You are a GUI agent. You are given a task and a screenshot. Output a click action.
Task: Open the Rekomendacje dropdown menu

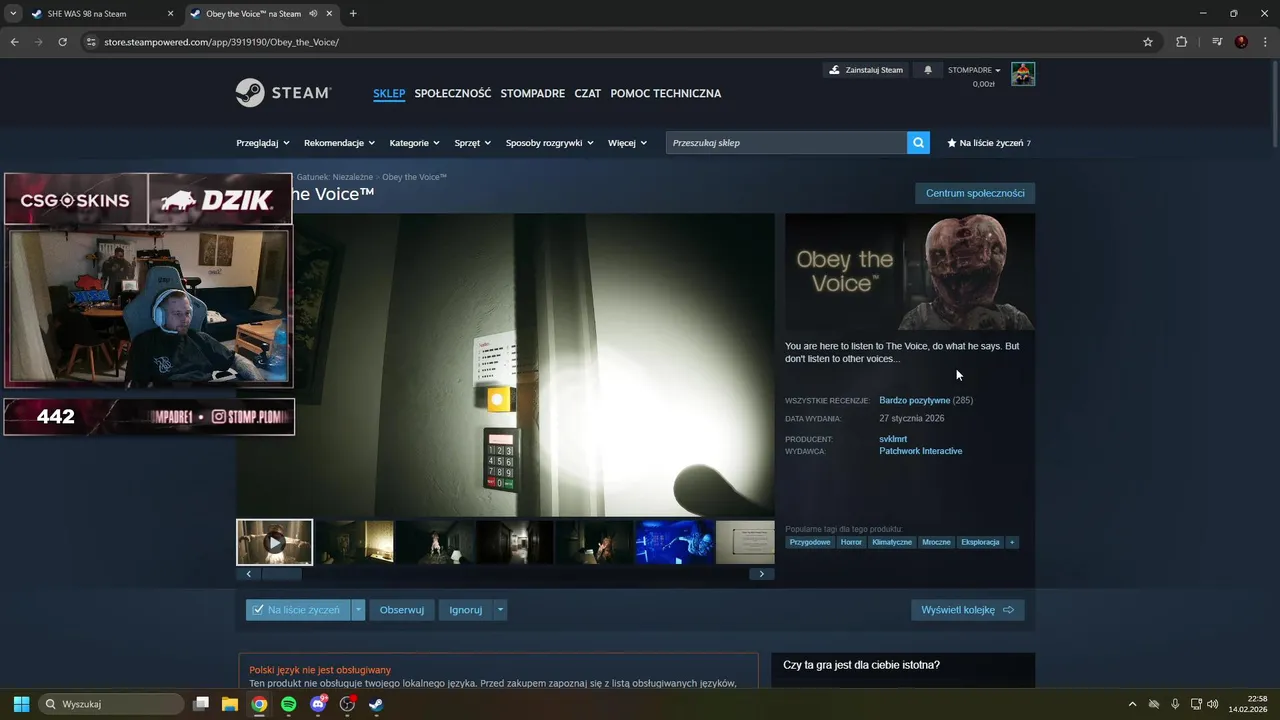click(x=340, y=143)
